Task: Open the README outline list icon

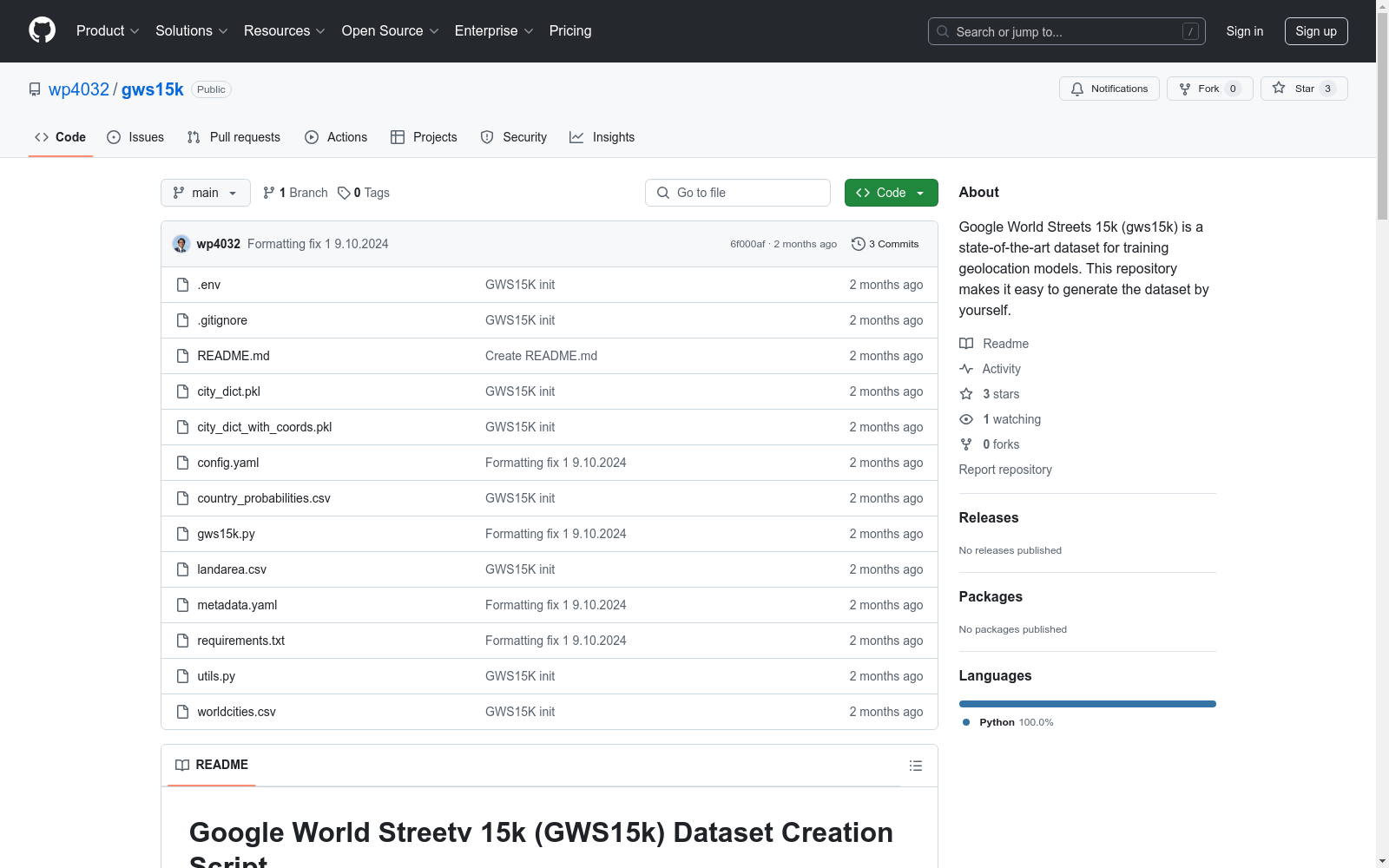Action: (916, 766)
